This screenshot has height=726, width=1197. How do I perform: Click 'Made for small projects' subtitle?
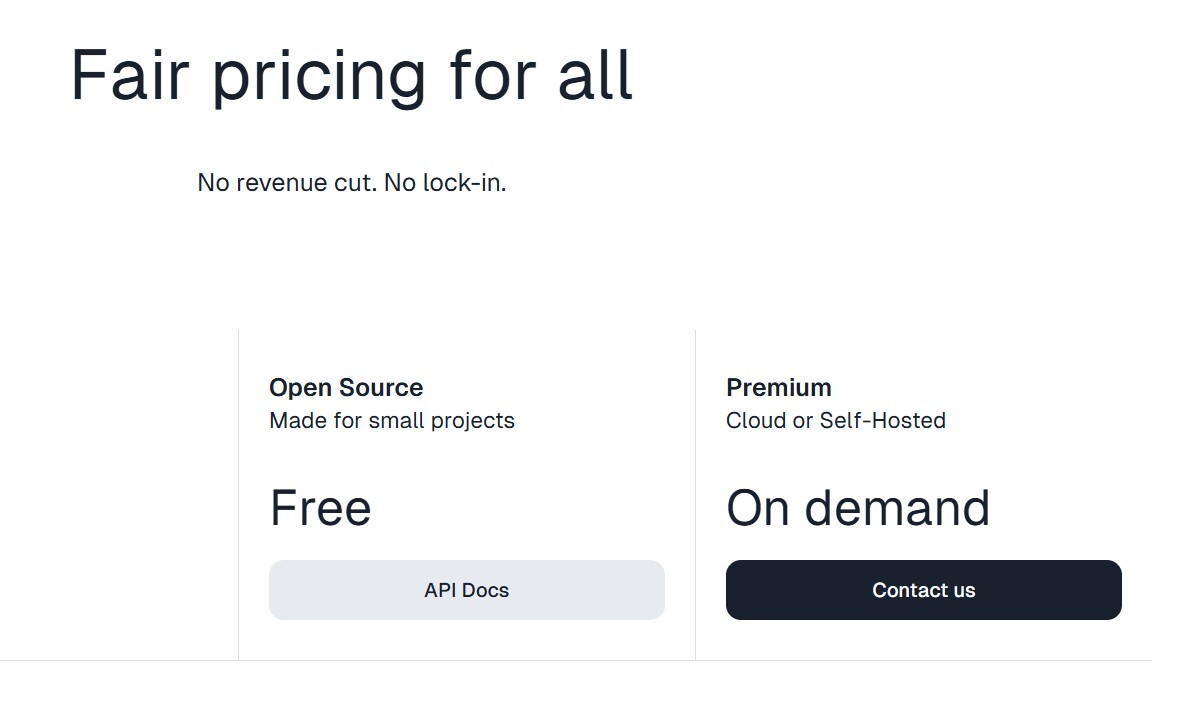pos(392,421)
